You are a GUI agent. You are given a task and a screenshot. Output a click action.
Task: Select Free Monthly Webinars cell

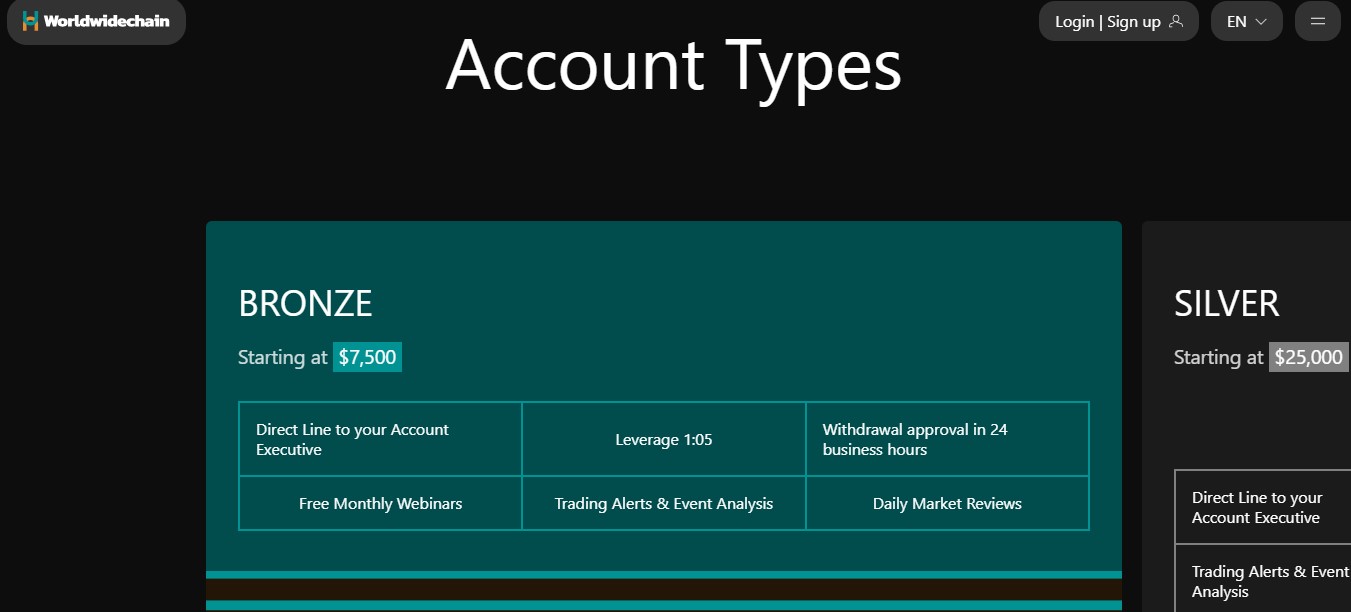pos(380,503)
